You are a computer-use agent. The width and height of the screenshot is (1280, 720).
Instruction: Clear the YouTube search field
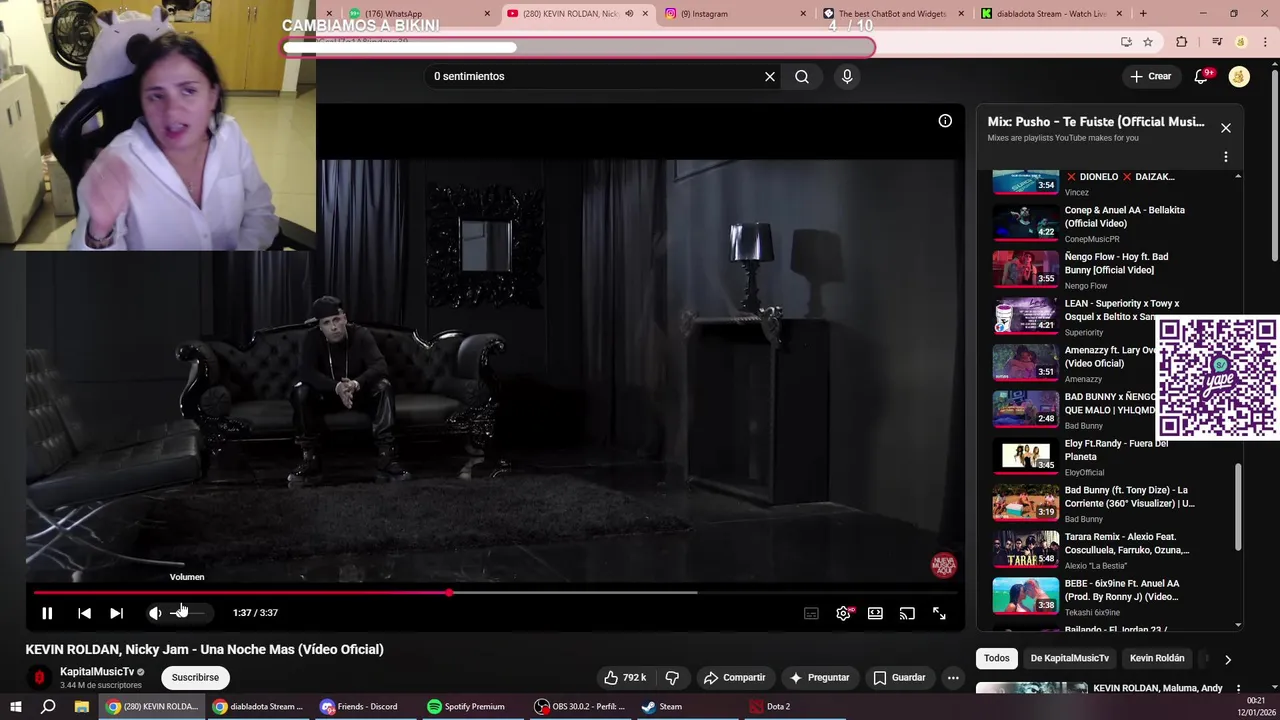coord(770,76)
